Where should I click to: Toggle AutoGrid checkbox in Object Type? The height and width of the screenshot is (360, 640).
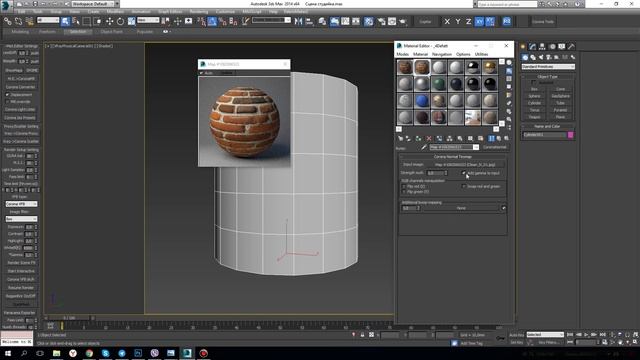534,82
